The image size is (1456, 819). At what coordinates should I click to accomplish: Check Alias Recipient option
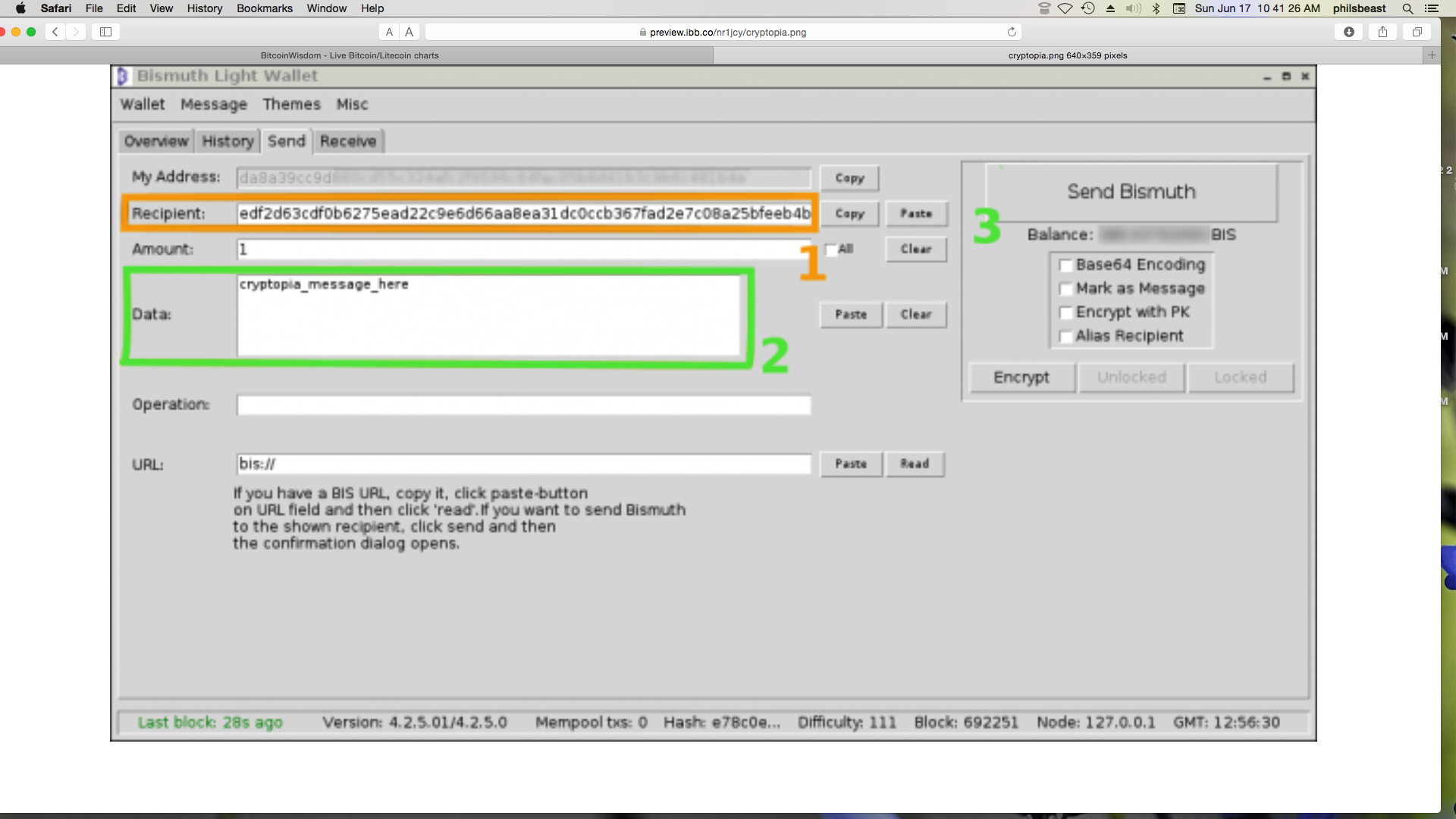[x=1065, y=336]
